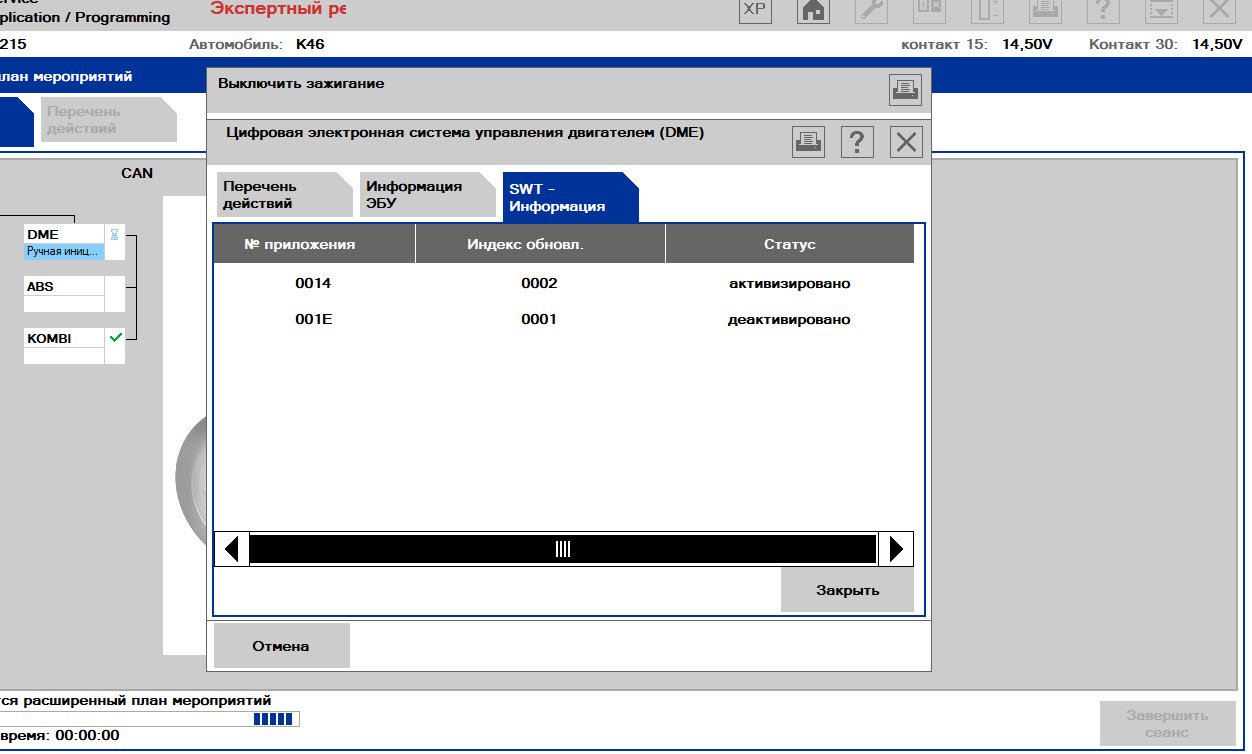This screenshot has width=1252, height=754.
Task: Open Перечень действий tab in DME dialog
Action: [x=279, y=195]
